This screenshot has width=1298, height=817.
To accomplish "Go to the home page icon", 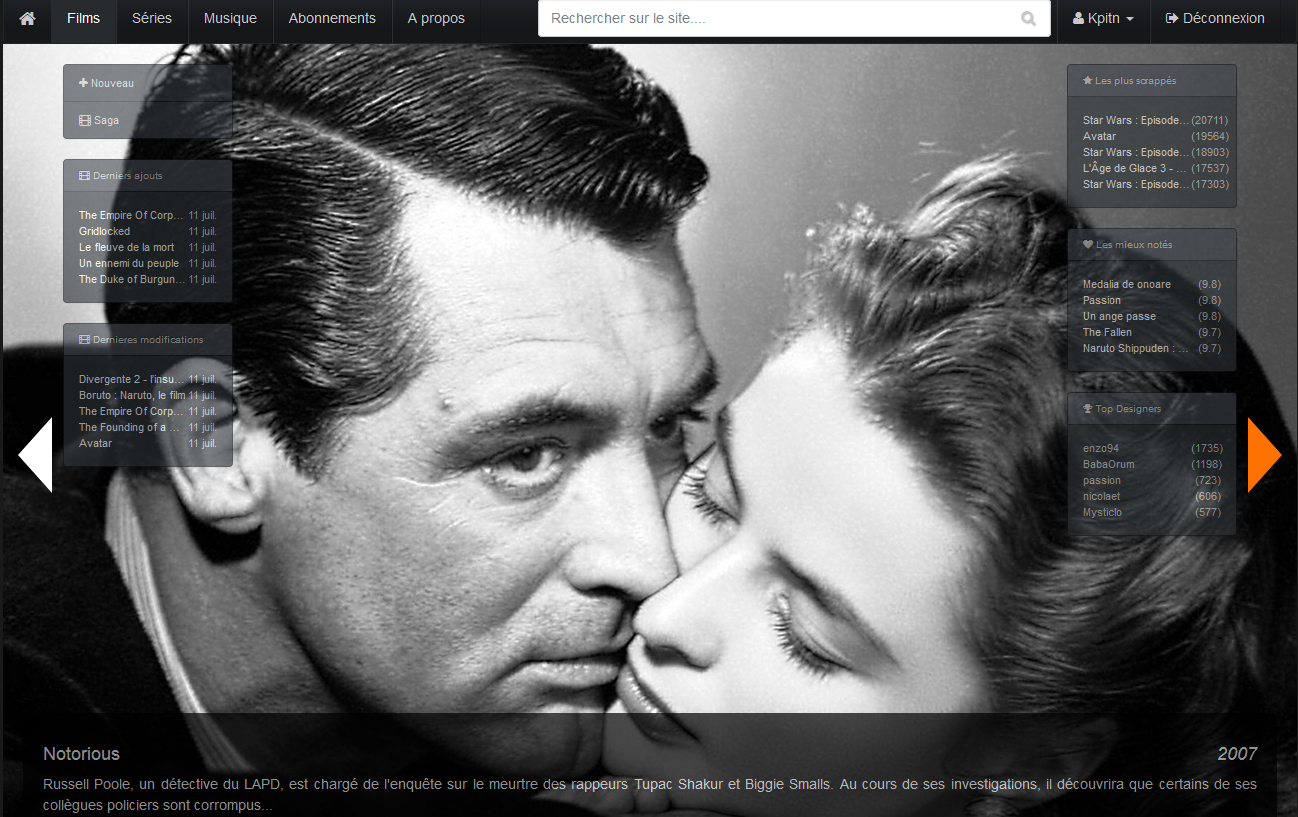I will 27,18.
